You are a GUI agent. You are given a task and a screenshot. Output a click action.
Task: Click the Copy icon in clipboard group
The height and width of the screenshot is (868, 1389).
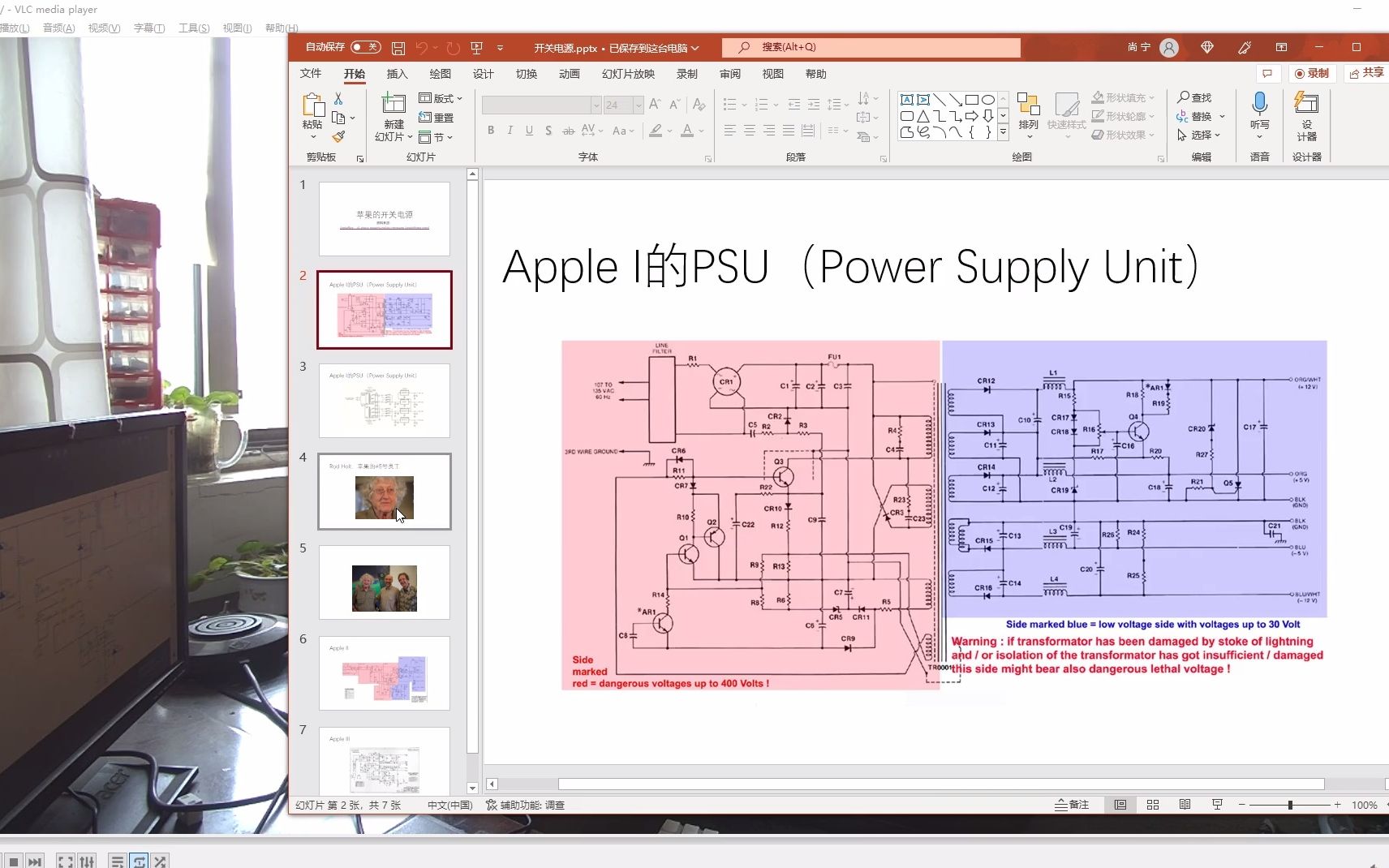(x=338, y=118)
